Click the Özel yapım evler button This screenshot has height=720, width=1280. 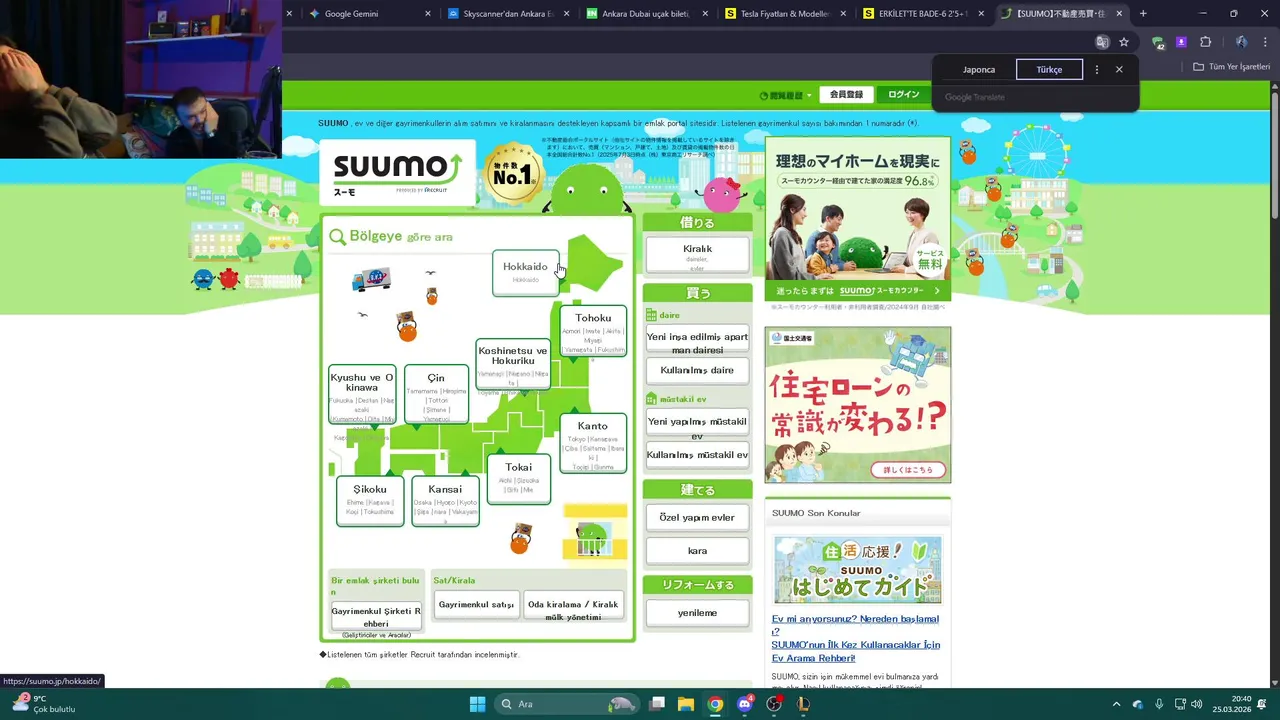(x=697, y=517)
